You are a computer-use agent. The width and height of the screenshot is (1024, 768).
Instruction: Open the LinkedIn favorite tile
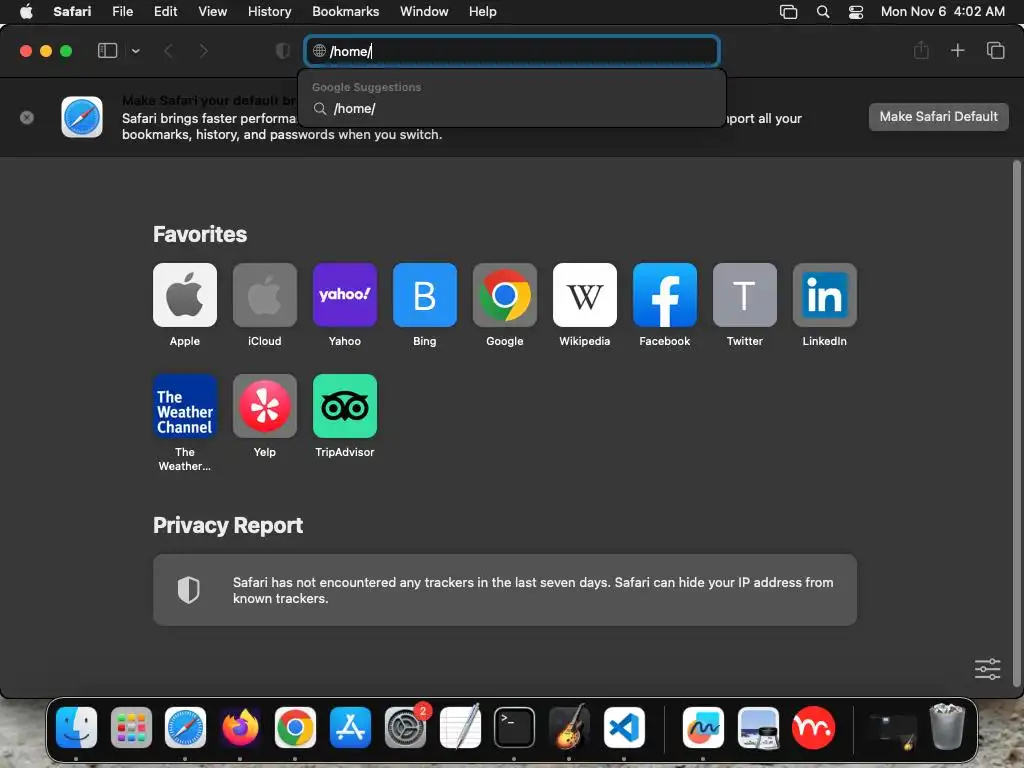[x=825, y=295]
